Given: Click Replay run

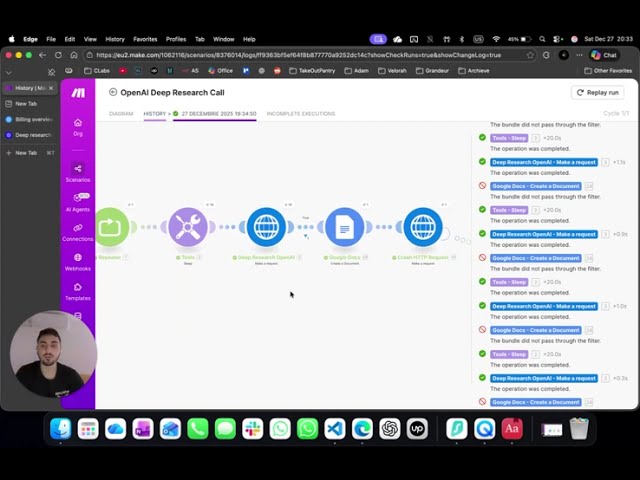Looking at the screenshot, I should click(598, 93).
